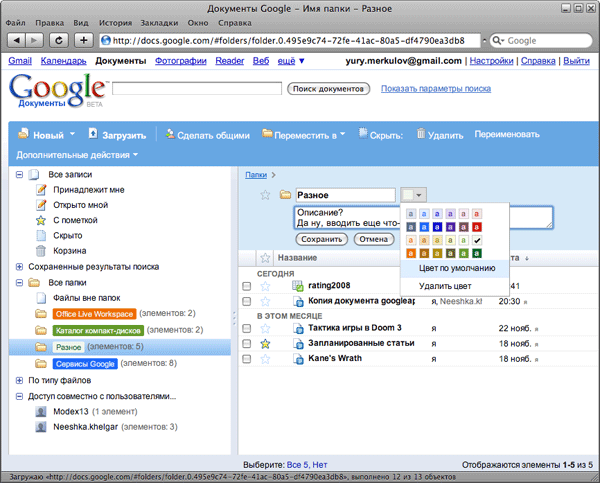Click the pencil icon for Принадлежит мне
Screen dimensions: 600x483
coord(41,189)
